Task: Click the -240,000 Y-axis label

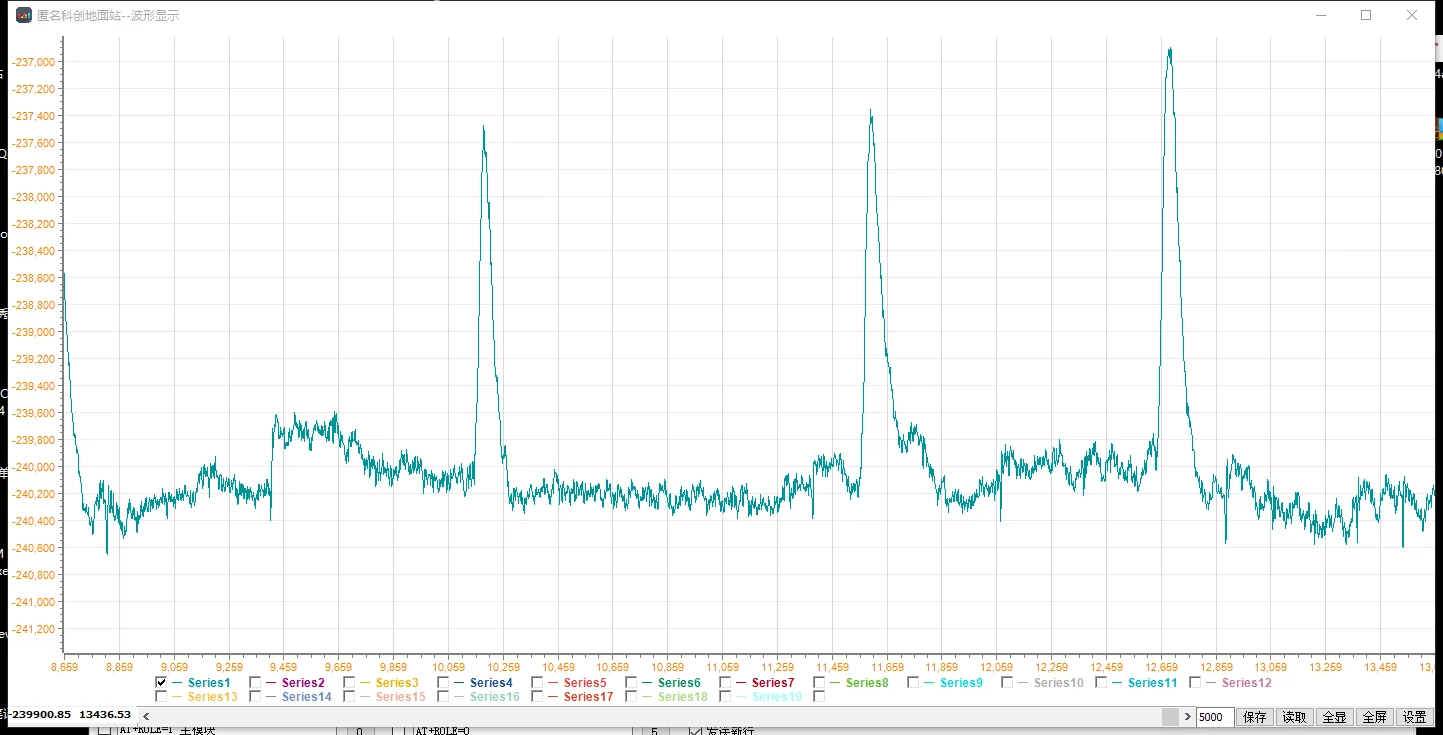Action: click(x=33, y=467)
